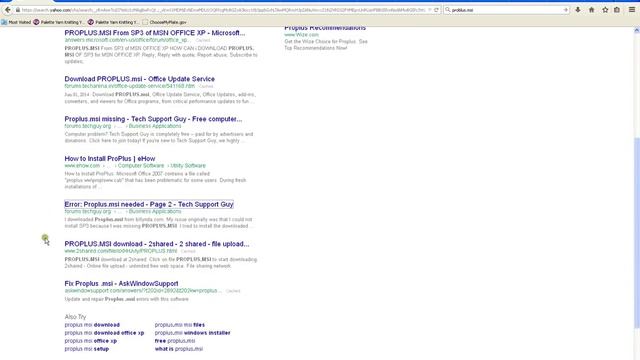The height and width of the screenshot is (360, 640).
Task: Reload the page with the refresh icon
Action: point(436,10)
